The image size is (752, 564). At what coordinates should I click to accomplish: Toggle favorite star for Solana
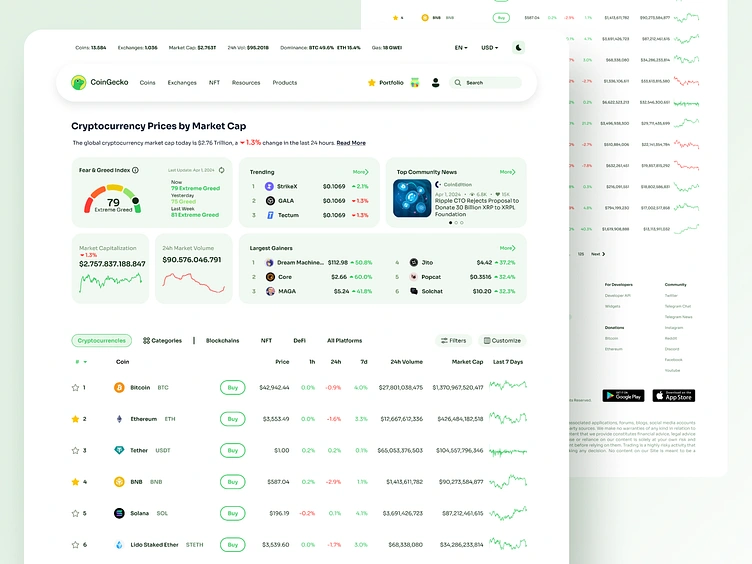(x=75, y=513)
